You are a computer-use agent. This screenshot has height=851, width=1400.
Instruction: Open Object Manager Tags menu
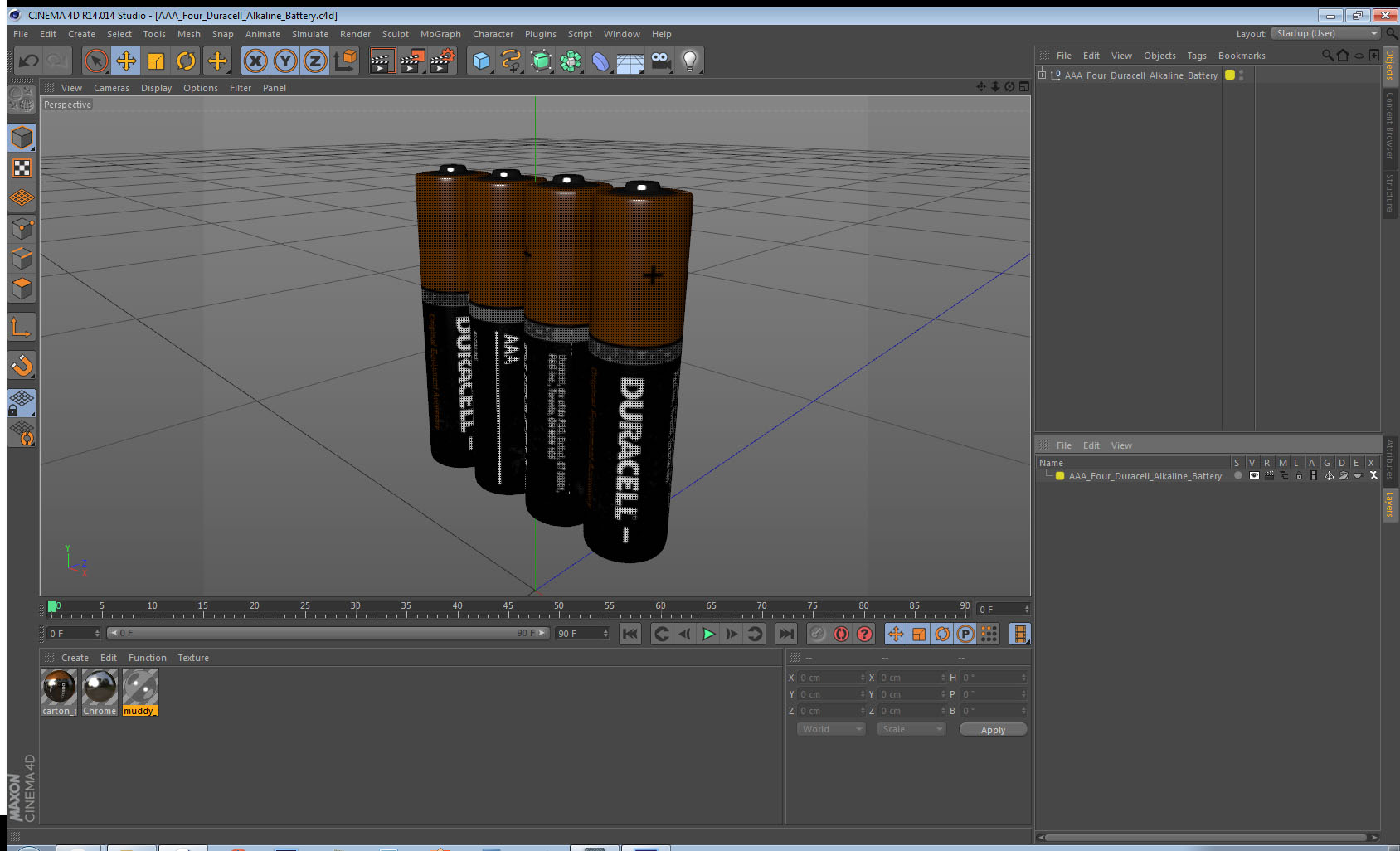click(x=1197, y=56)
